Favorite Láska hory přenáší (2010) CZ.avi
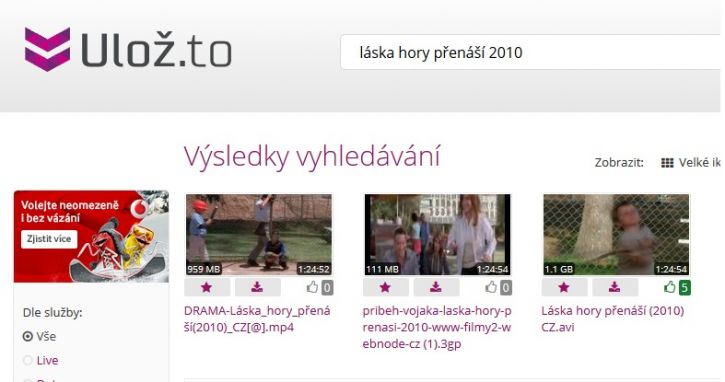This screenshot has height=382, width=725. (564, 288)
